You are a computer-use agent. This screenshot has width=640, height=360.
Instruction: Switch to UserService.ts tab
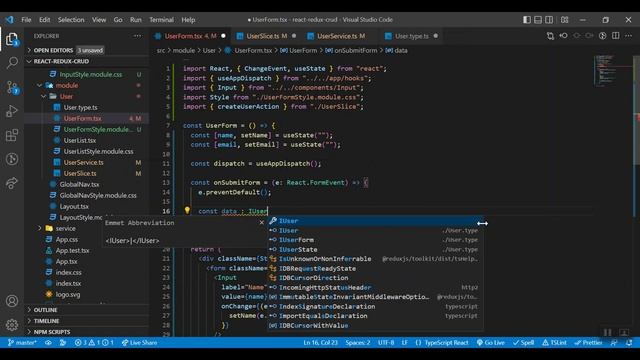coord(339,36)
